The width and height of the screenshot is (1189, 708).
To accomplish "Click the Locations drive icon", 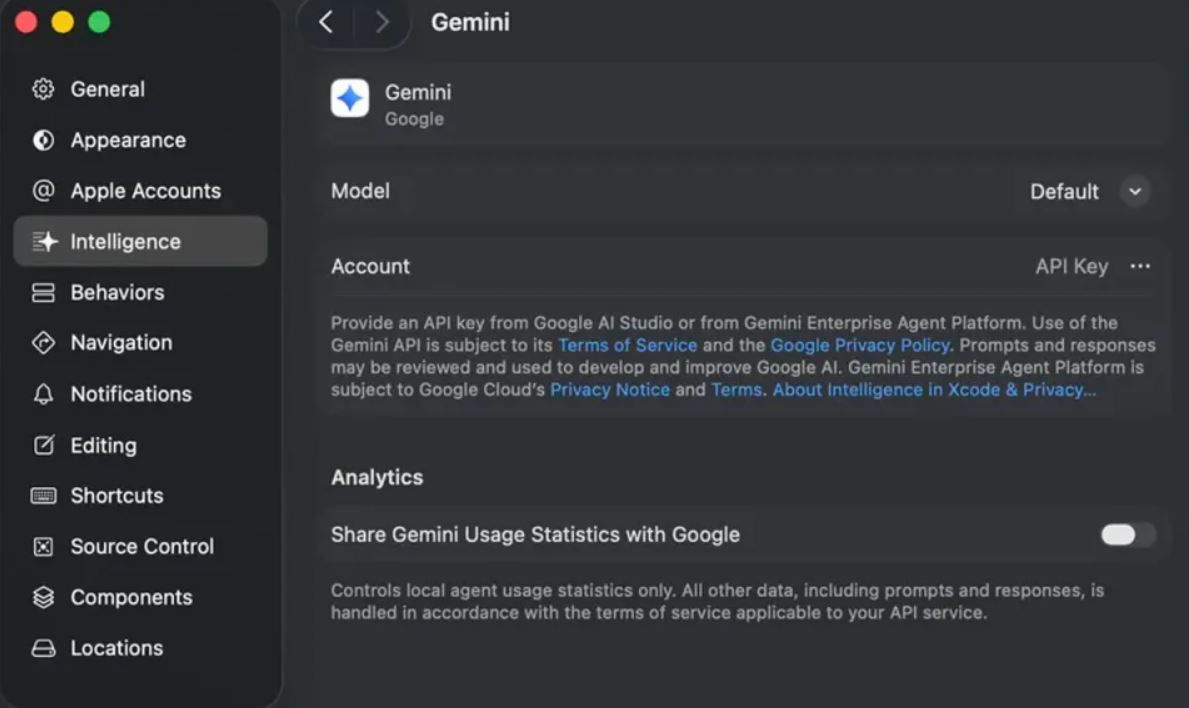I will tap(43, 648).
